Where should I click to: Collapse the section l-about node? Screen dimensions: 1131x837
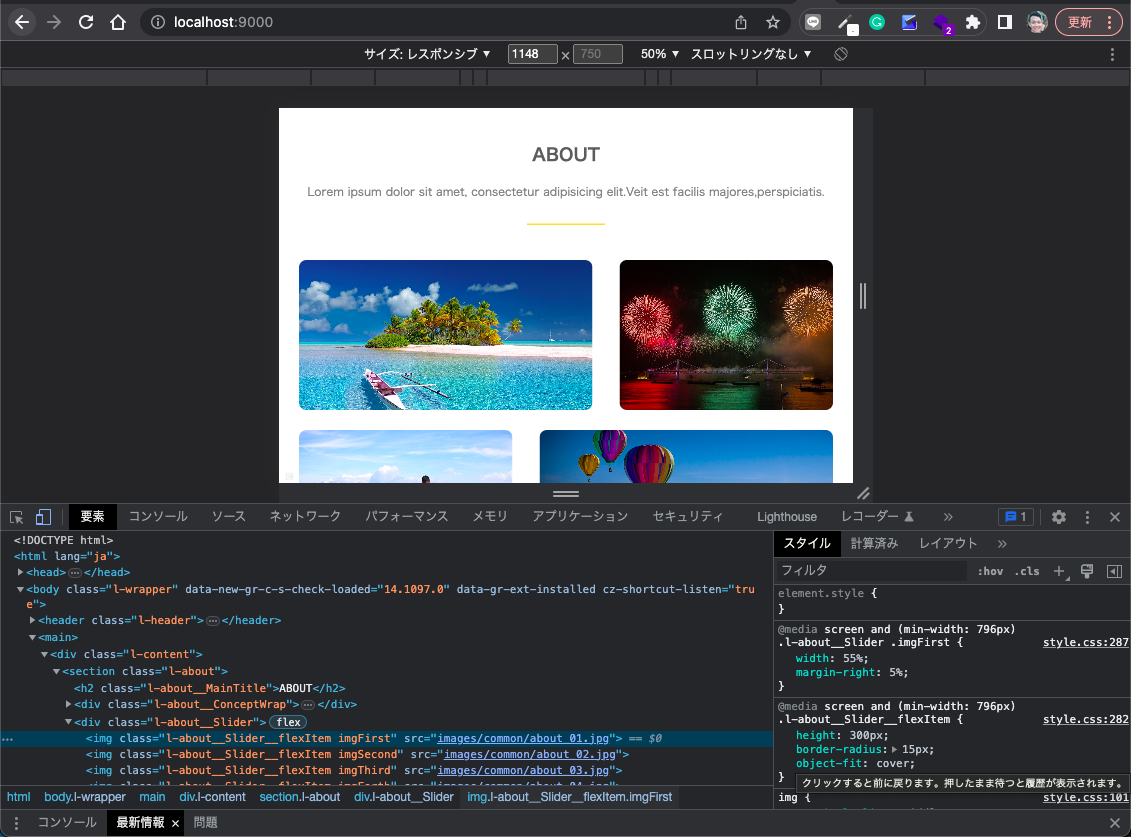[x=56, y=671]
